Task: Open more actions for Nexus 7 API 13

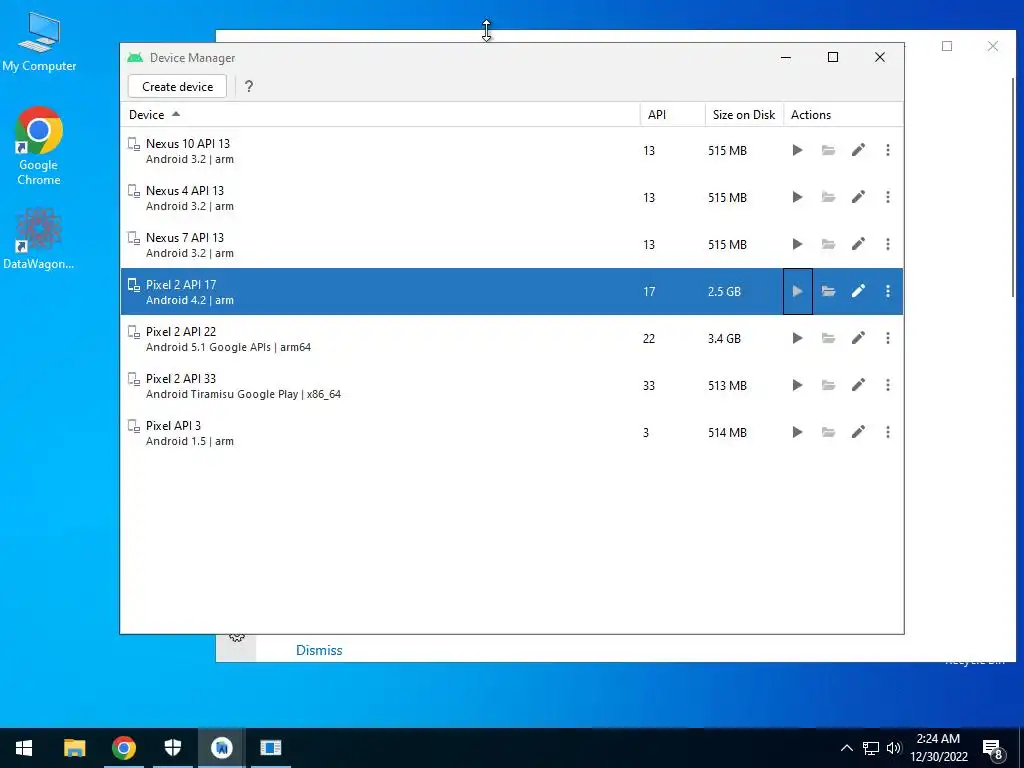Action: click(888, 244)
